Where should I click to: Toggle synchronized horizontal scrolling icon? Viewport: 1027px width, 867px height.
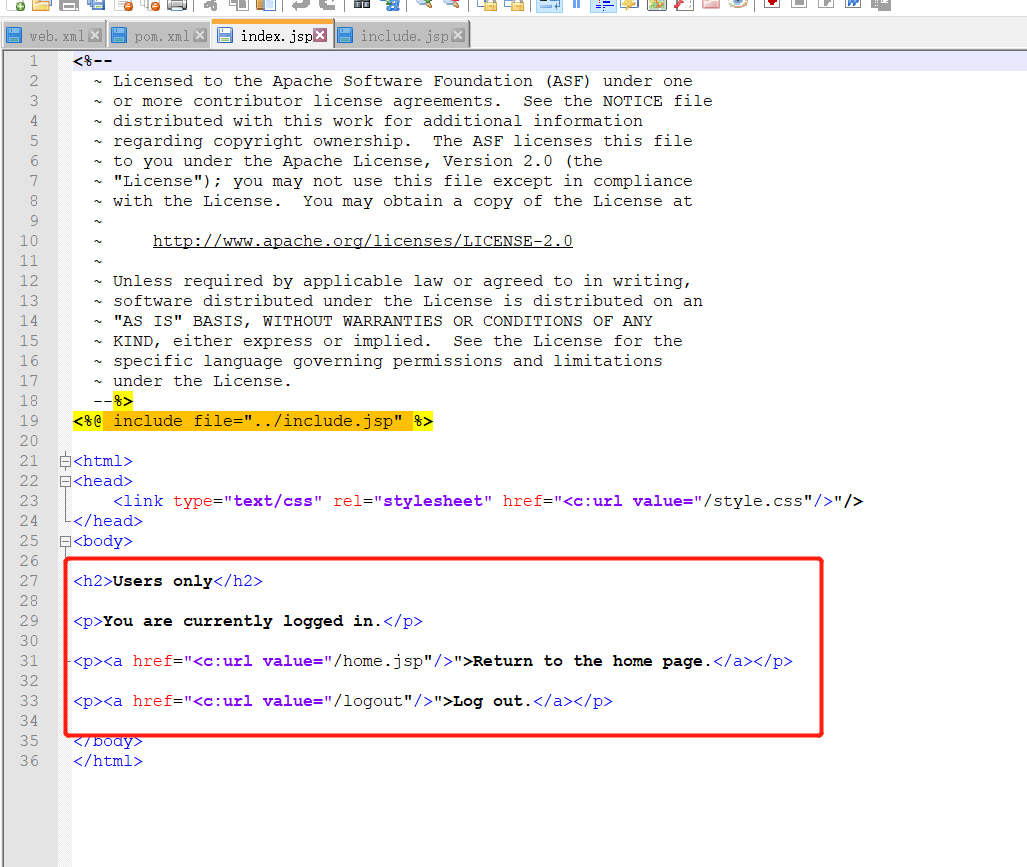[514, 4]
